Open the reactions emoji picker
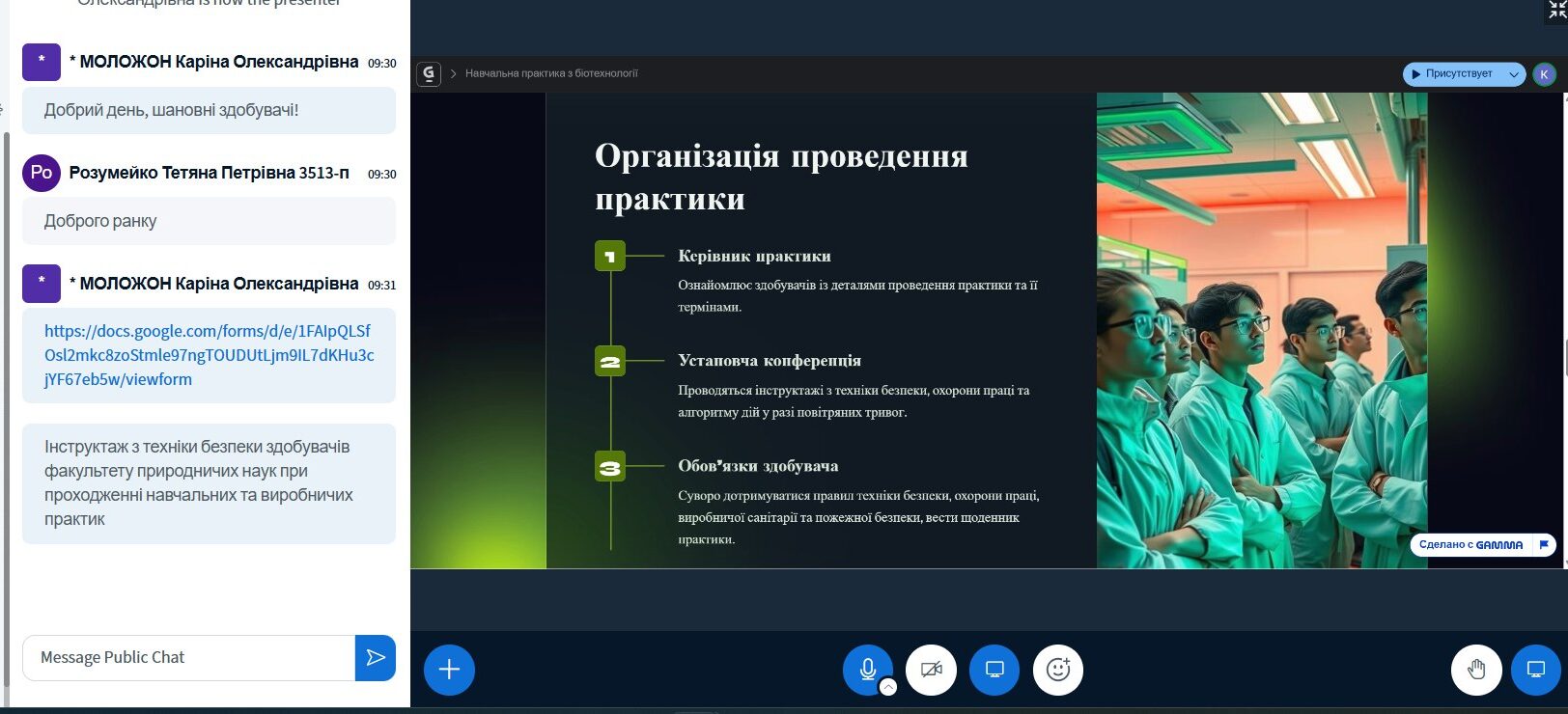This screenshot has width=1568, height=714. (x=1058, y=670)
